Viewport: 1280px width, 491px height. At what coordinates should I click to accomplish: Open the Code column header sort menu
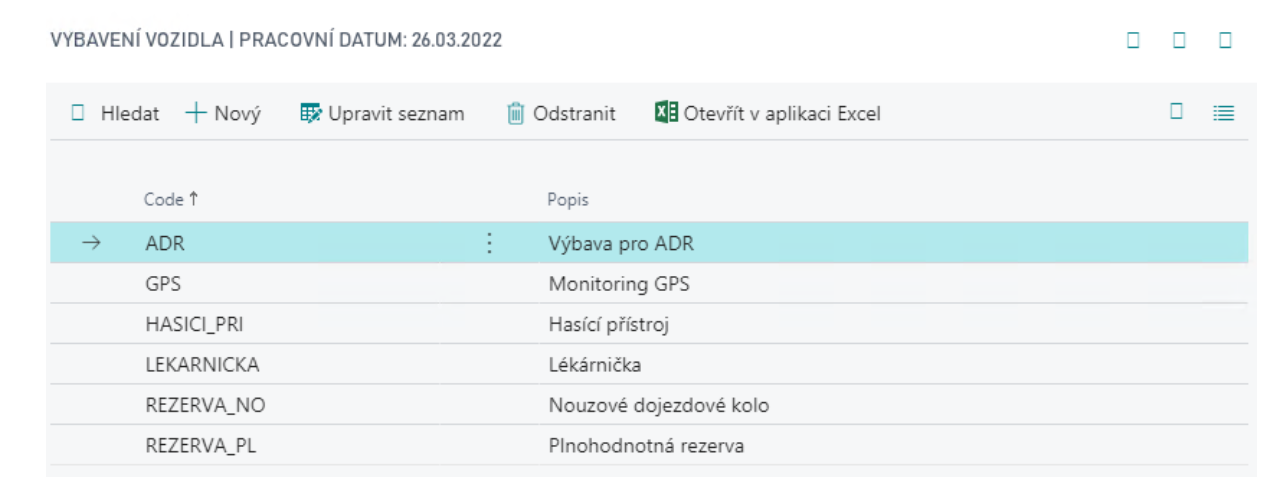click(171, 200)
